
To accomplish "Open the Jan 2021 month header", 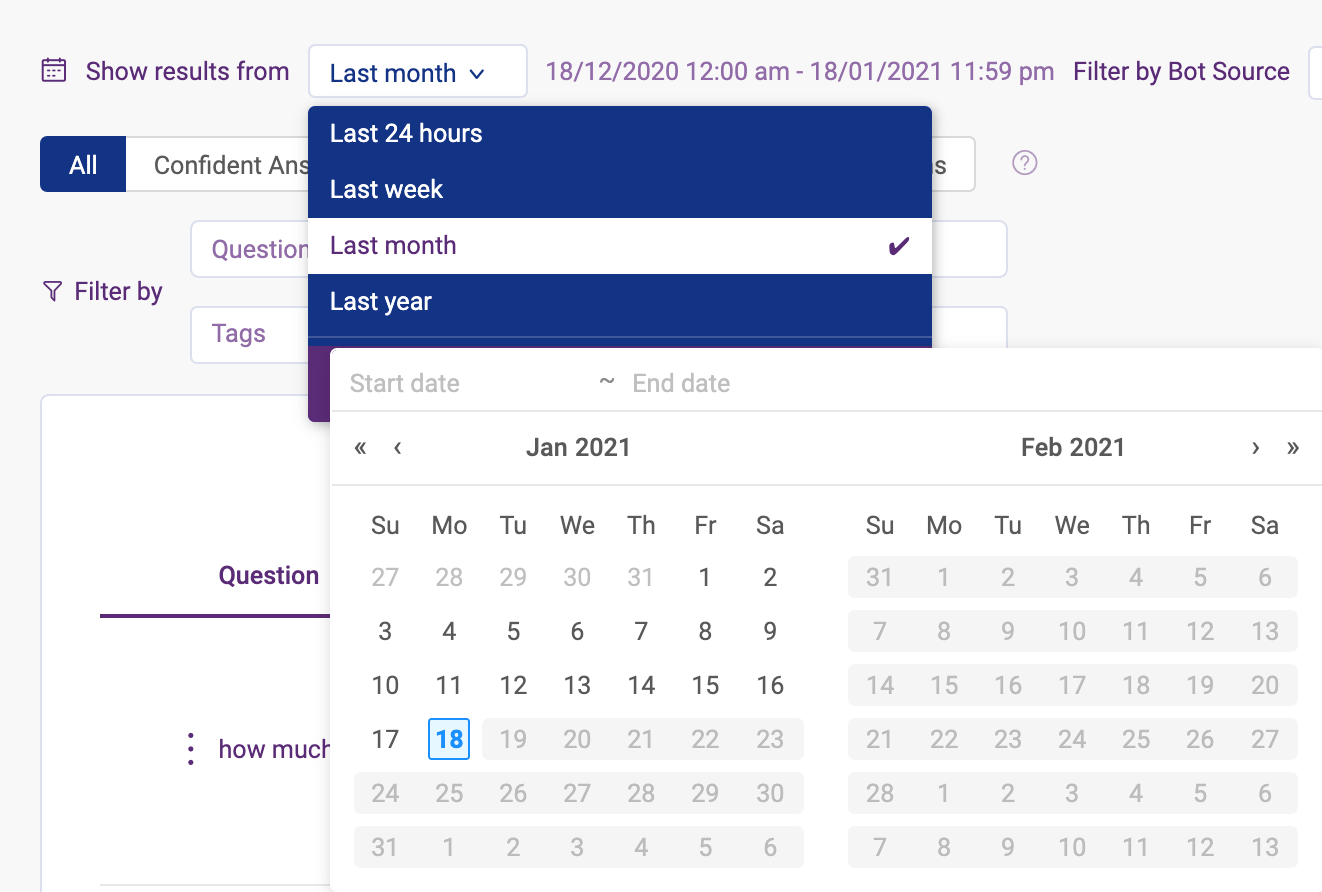I will 578,447.
